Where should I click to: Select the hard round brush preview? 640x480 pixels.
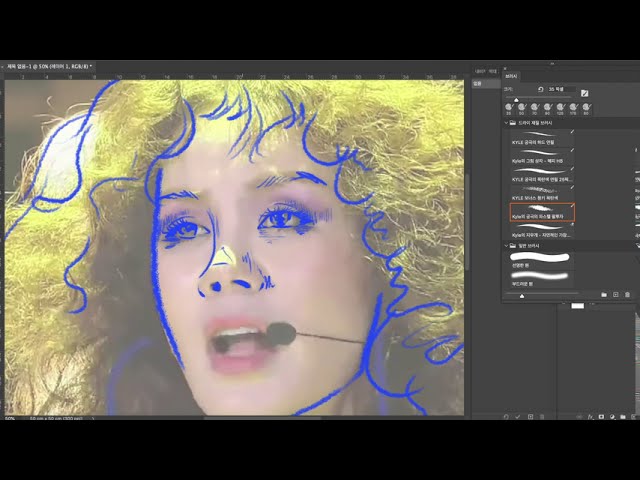pos(540,257)
